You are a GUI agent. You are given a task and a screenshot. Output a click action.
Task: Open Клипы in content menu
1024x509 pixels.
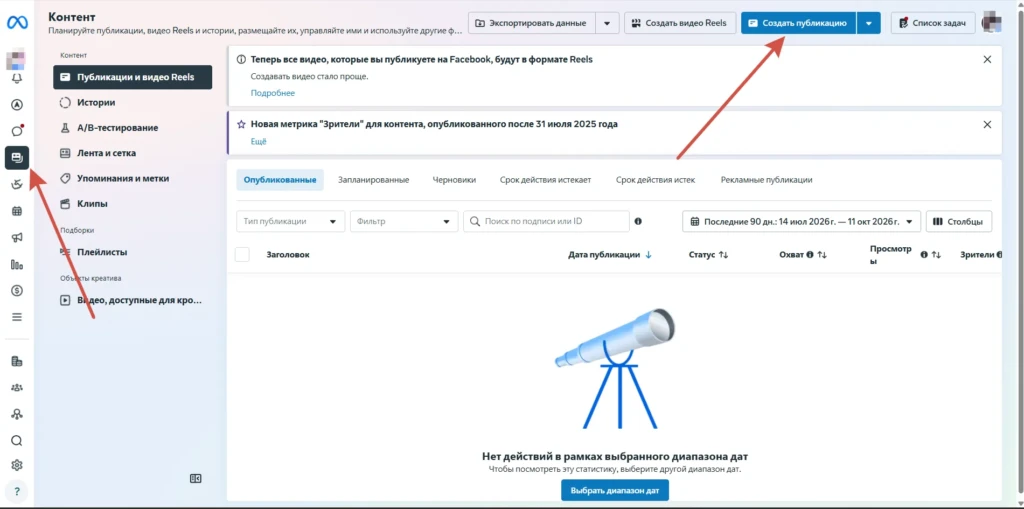(x=133, y=204)
